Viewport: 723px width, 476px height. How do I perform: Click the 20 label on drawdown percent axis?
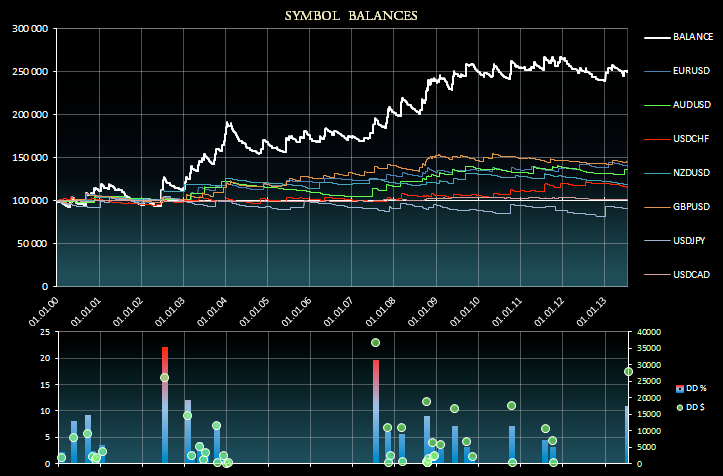click(45, 358)
